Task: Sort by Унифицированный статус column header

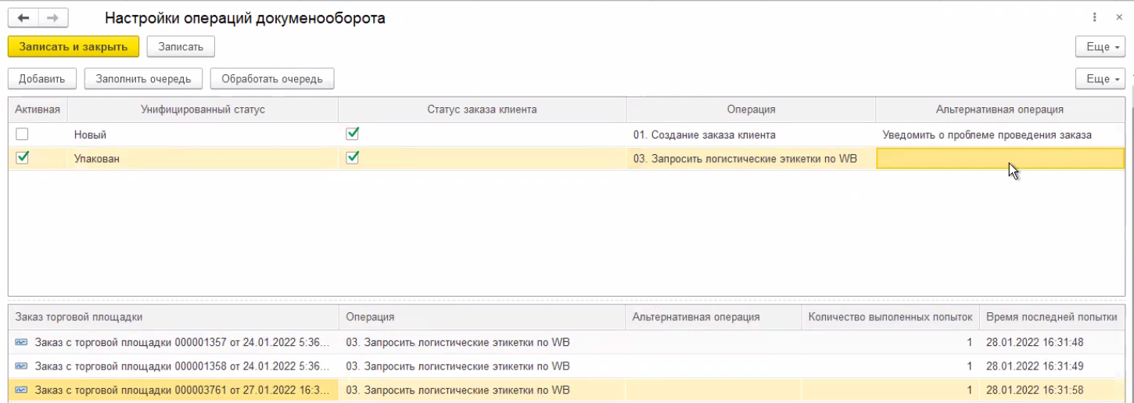Action: click(203, 110)
